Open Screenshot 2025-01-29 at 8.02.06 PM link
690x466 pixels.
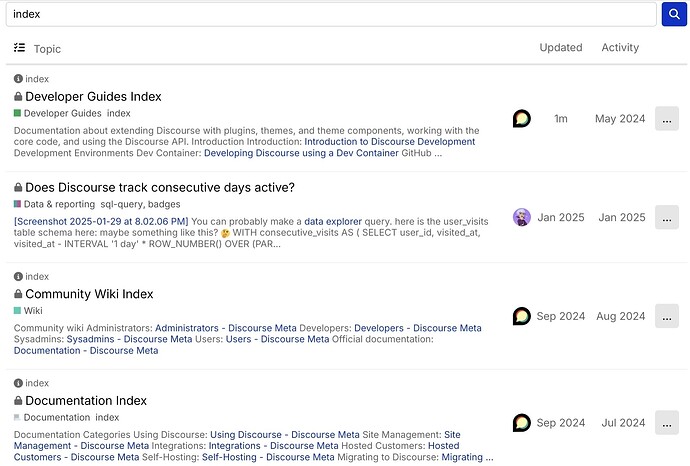coord(101,221)
